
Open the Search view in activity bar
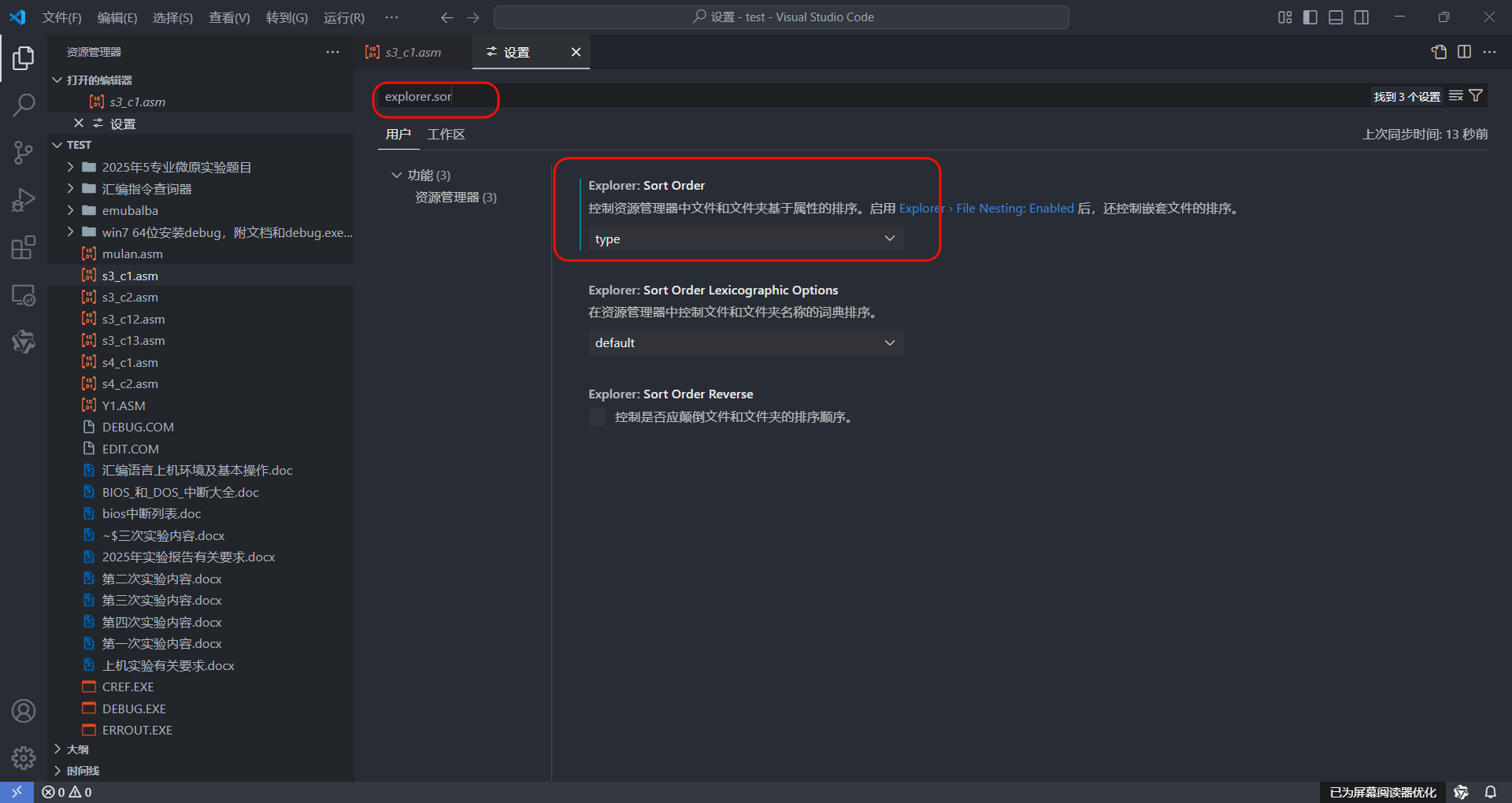[x=24, y=105]
